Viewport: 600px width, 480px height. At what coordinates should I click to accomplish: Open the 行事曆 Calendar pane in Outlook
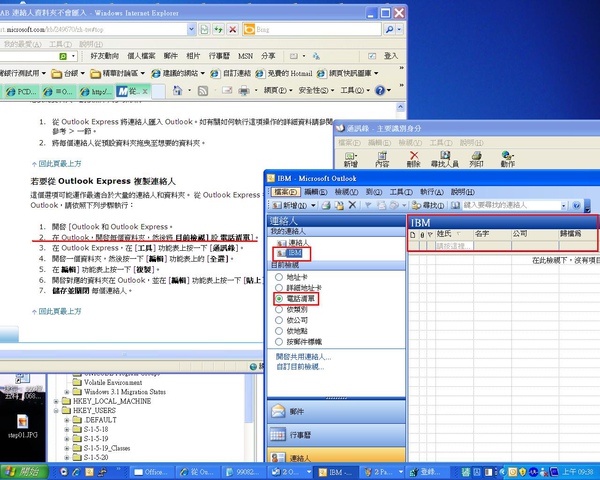click(x=336, y=435)
